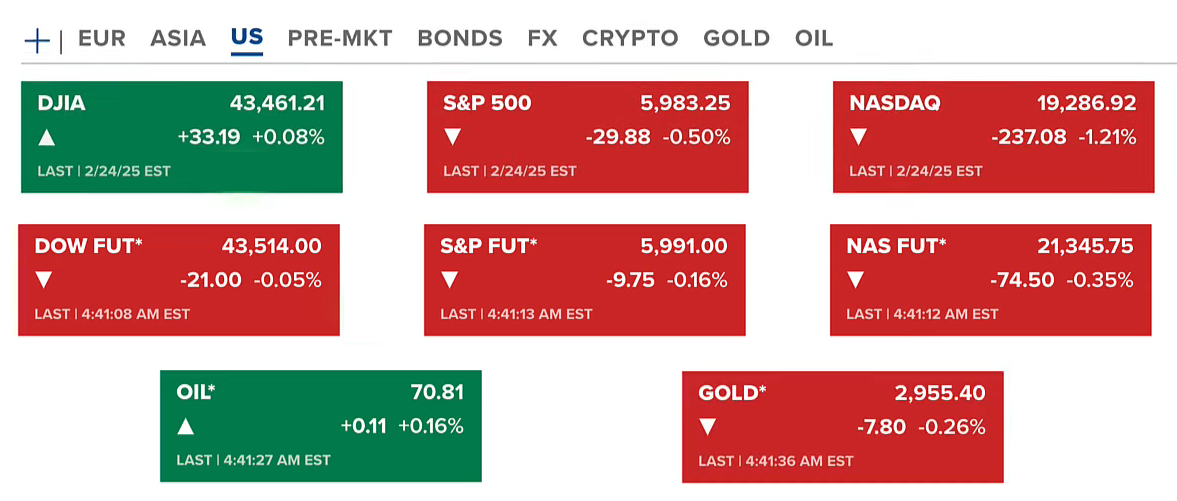
Task: Select the OIL tab
Action: pos(814,39)
